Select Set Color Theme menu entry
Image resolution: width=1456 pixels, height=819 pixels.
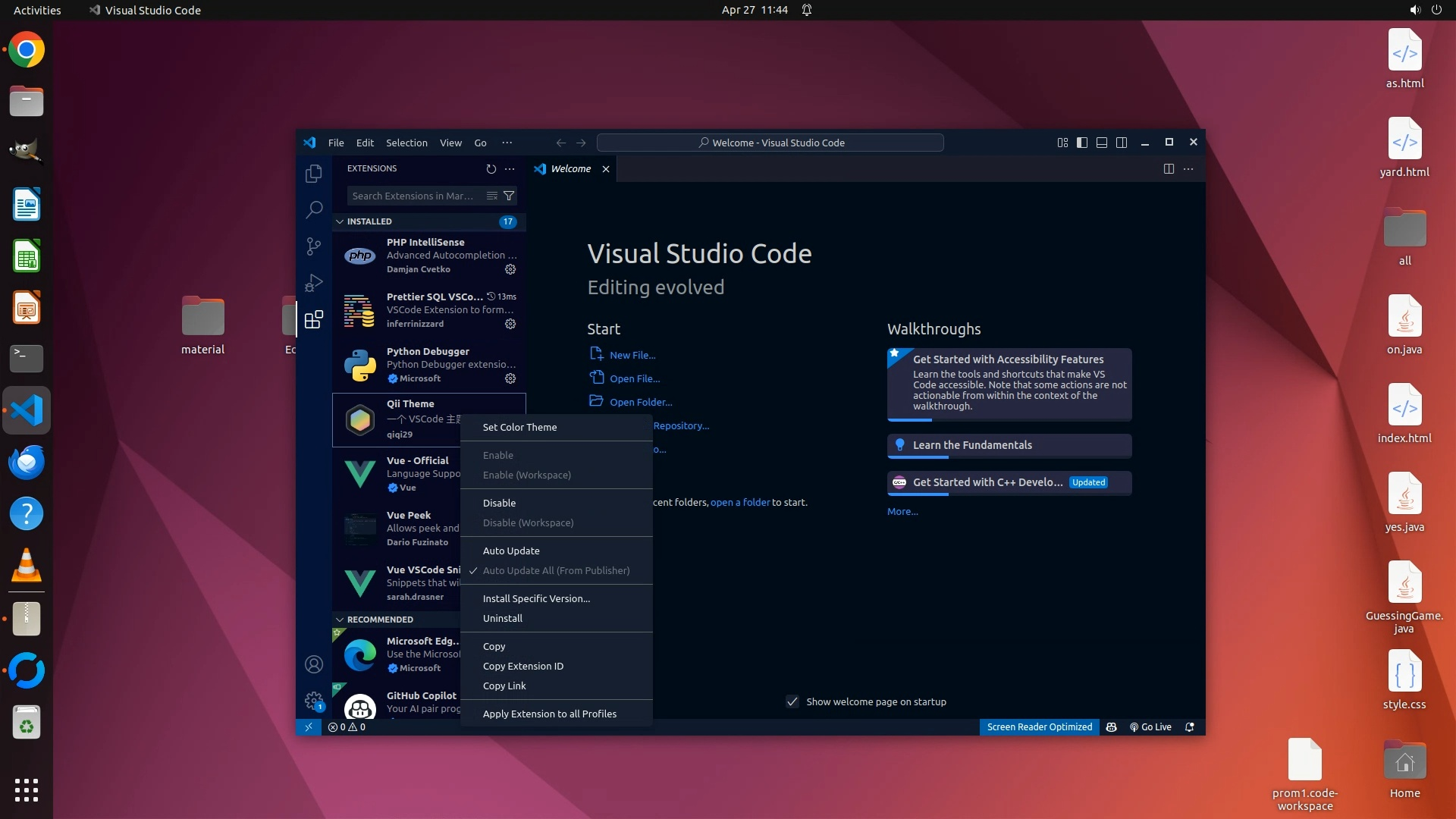pyautogui.click(x=519, y=427)
